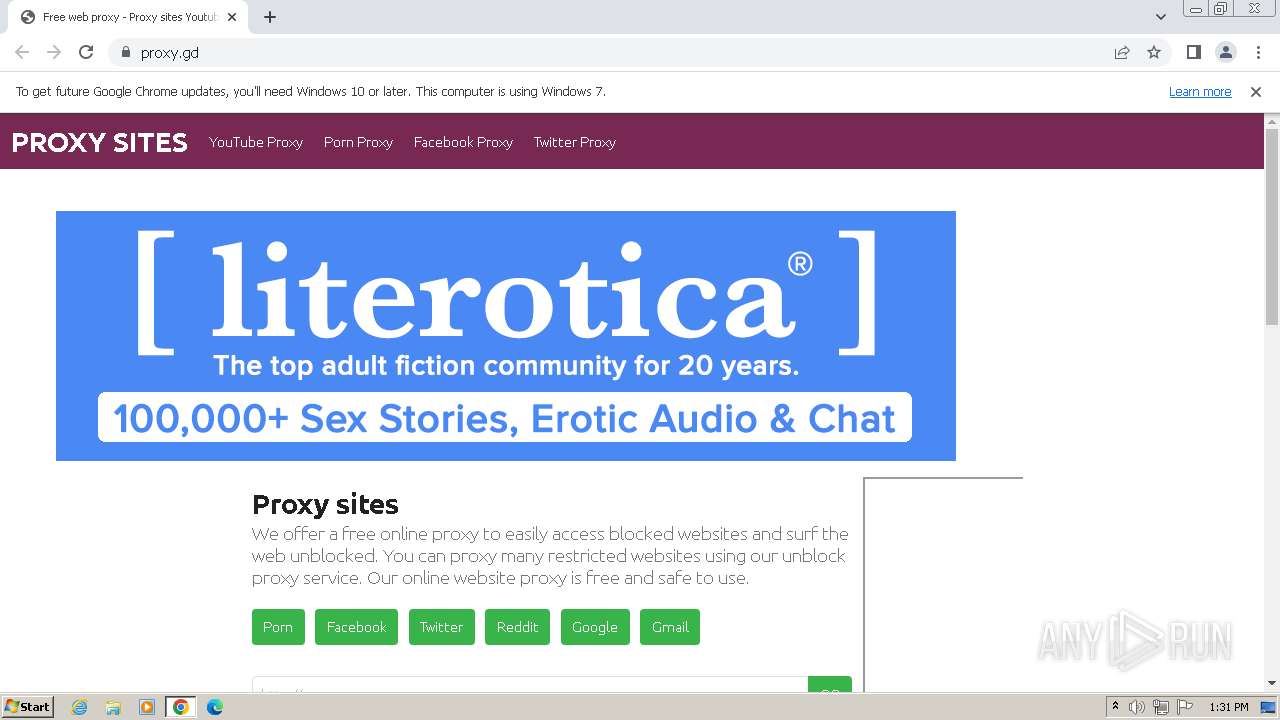Viewport: 1280px width, 720px height.
Task: Open the media player taskbar icon
Action: click(147, 707)
